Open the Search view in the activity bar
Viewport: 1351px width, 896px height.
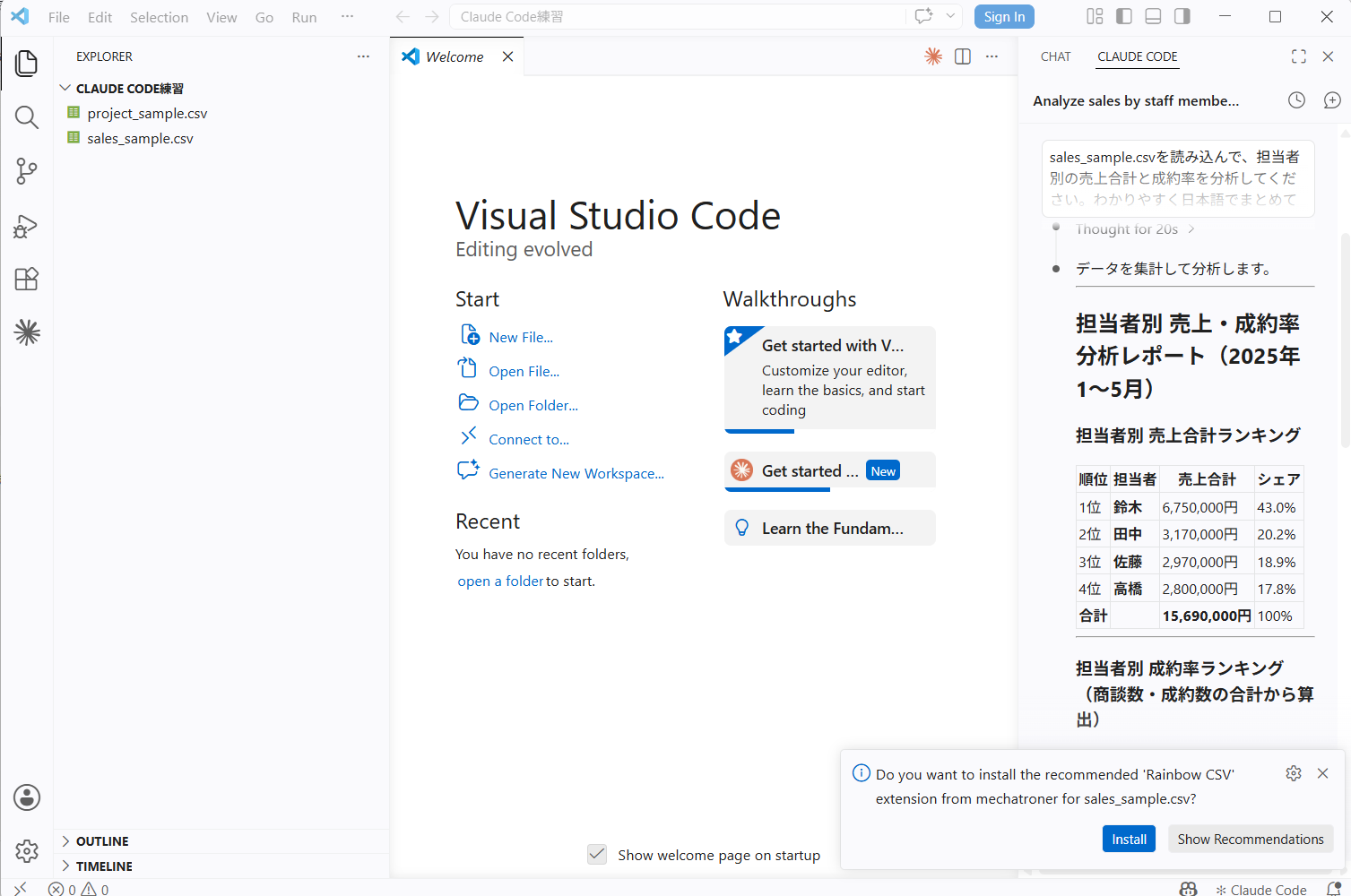click(x=27, y=117)
